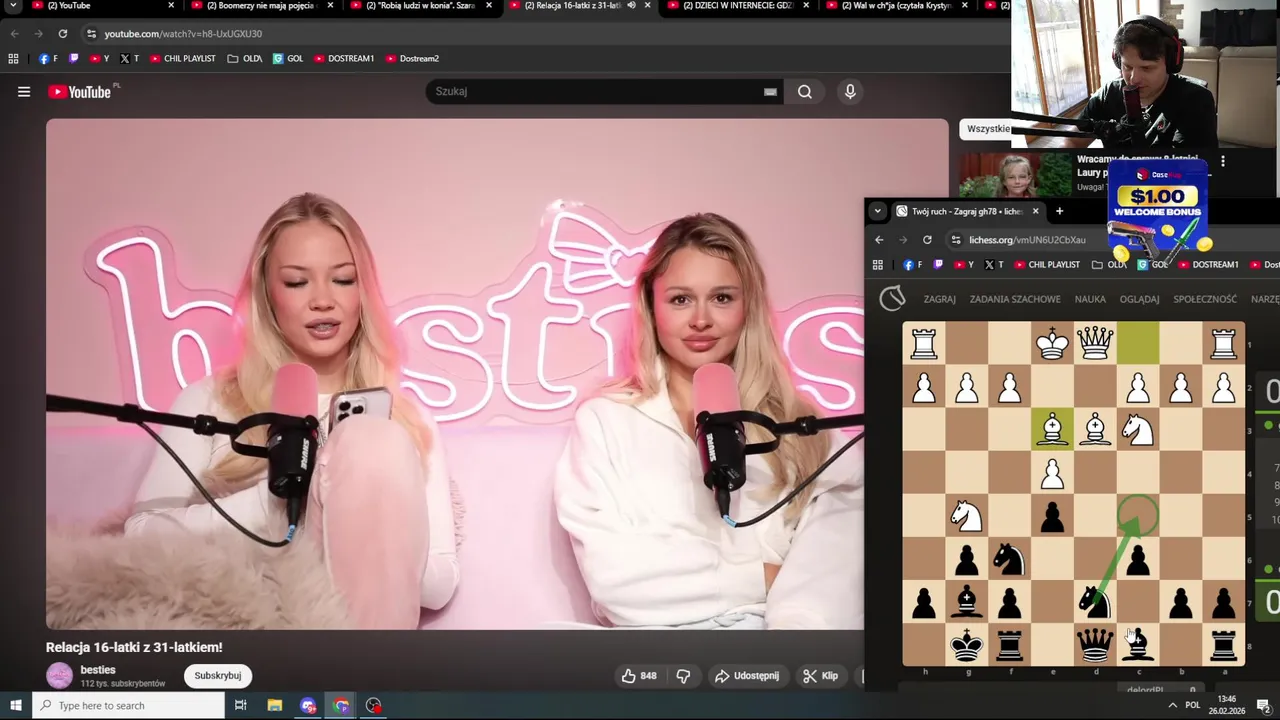Expand the tab search dropdown in the YouTube window
The height and width of the screenshot is (720, 1280).
coord(13,6)
